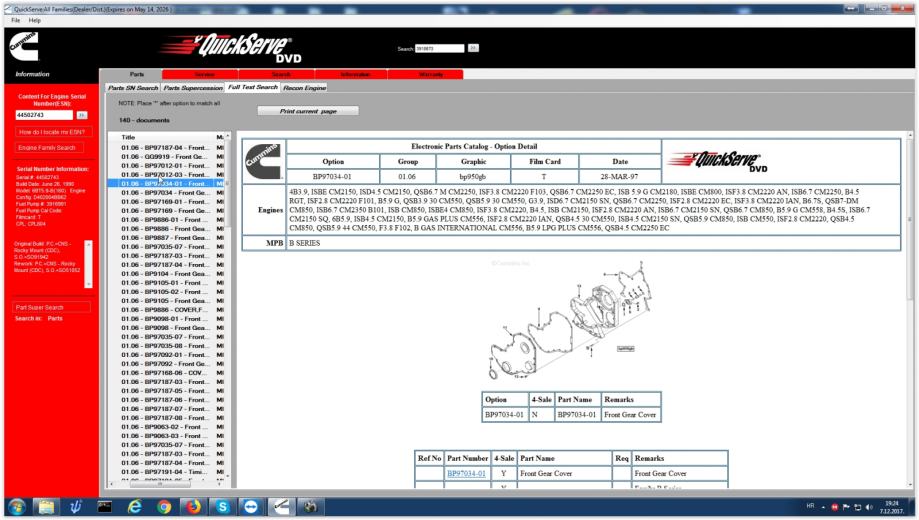Select row 01.06 - BP9104 - Front Gea...
919x520 pixels.
[x=166, y=274]
